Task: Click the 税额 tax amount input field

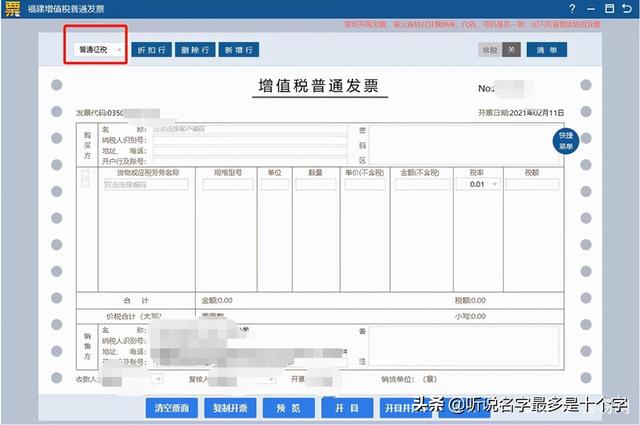Action: coord(532,185)
